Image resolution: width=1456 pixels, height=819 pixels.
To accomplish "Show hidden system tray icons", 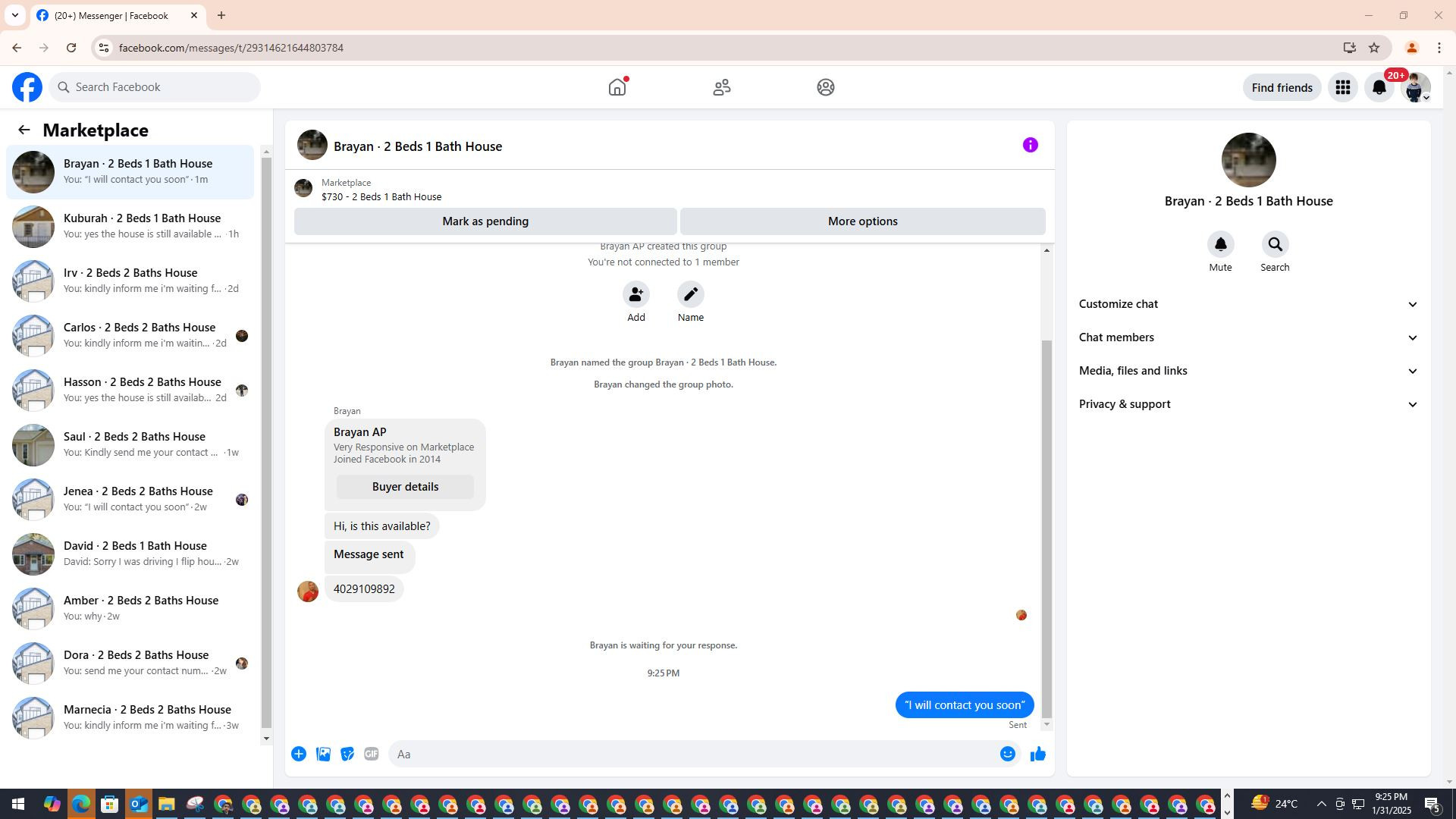I will [1321, 804].
